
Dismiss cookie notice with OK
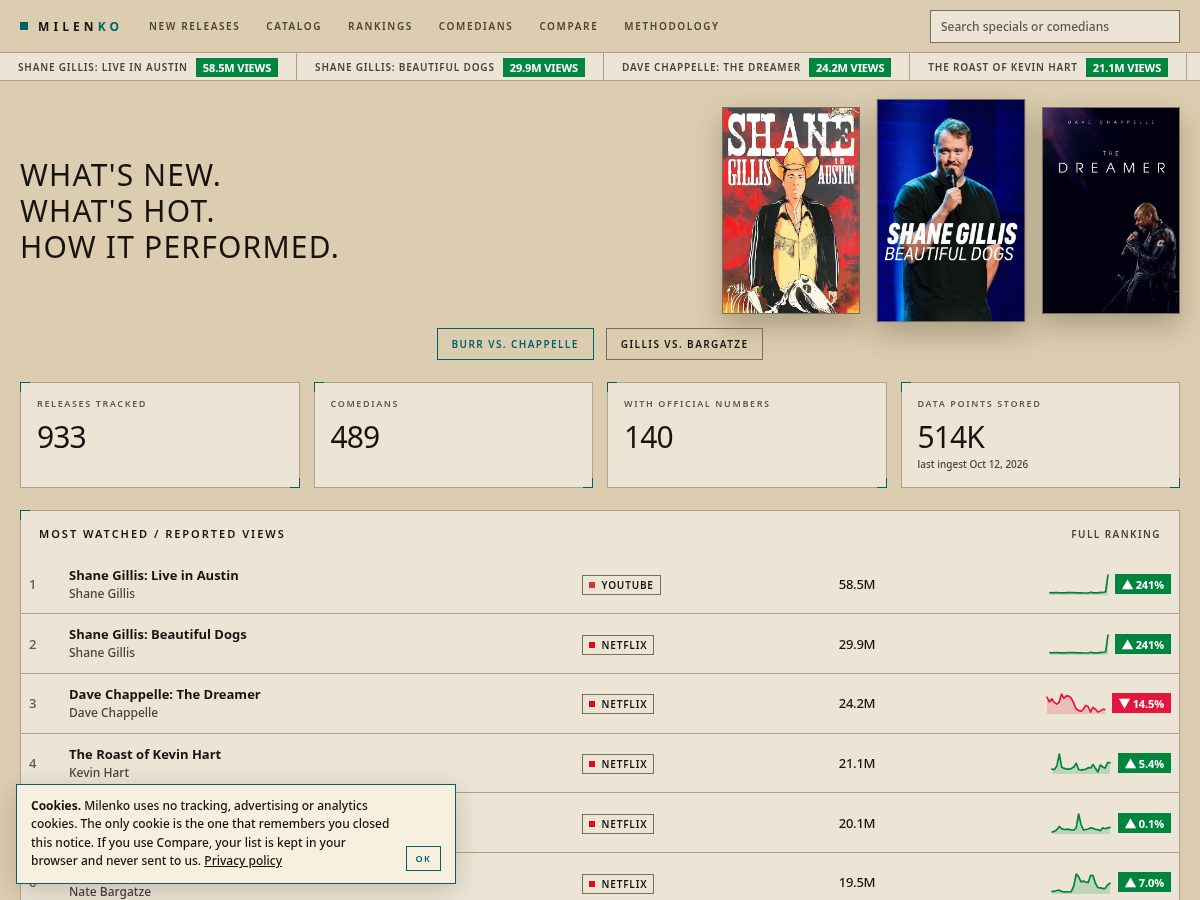[x=423, y=859]
